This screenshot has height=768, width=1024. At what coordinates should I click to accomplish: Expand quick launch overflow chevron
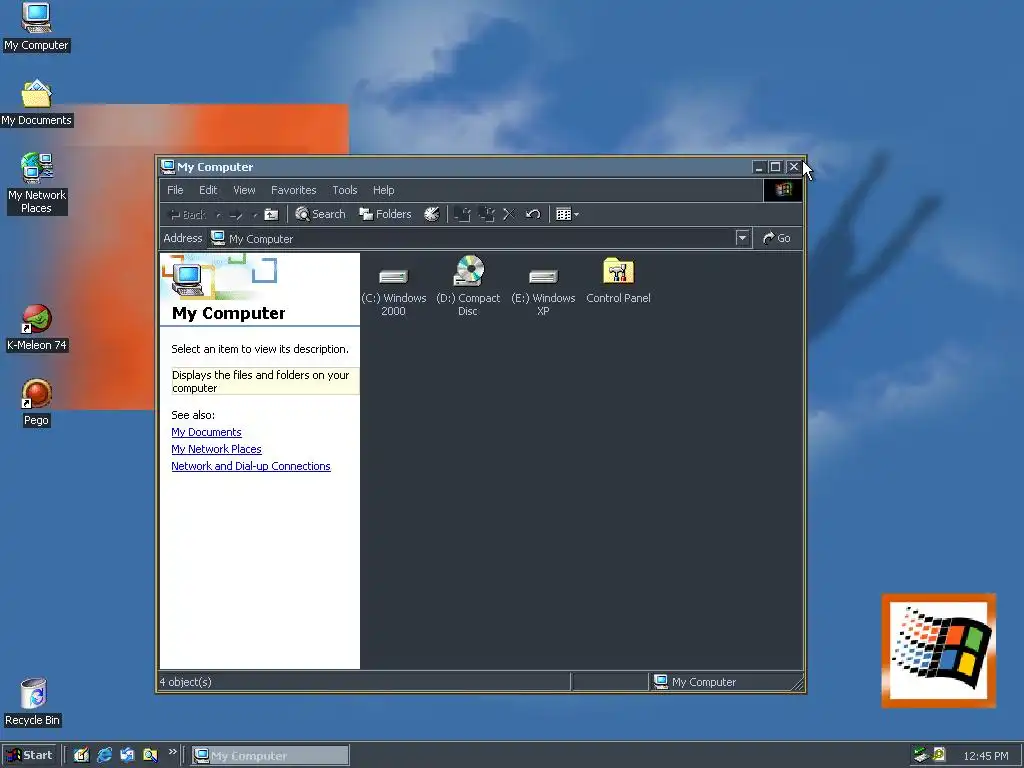tap(172, 752)
